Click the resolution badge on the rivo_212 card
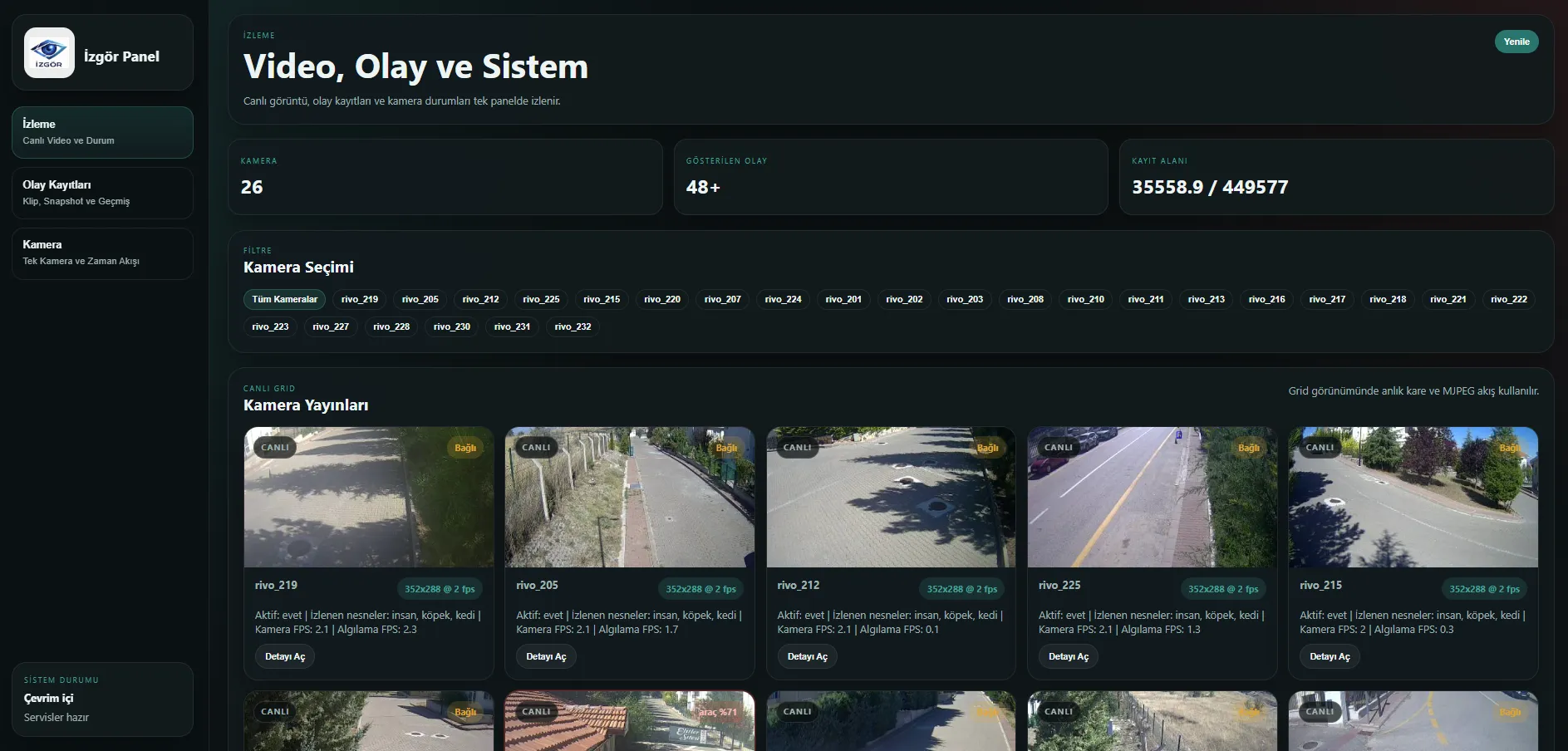1568x751 pixels. [x=962, y=589]
